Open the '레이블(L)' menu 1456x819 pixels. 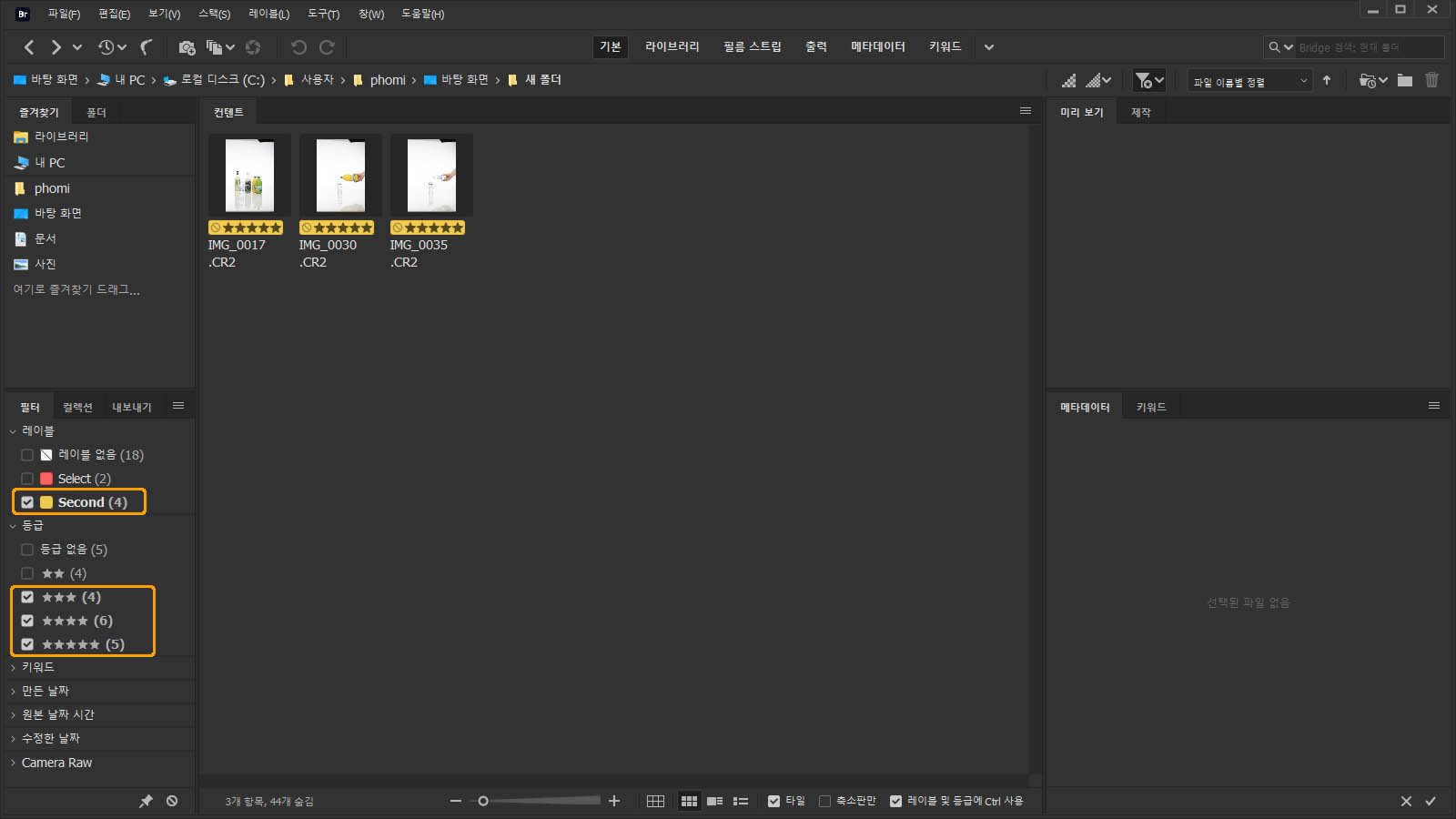pos(269,14)
